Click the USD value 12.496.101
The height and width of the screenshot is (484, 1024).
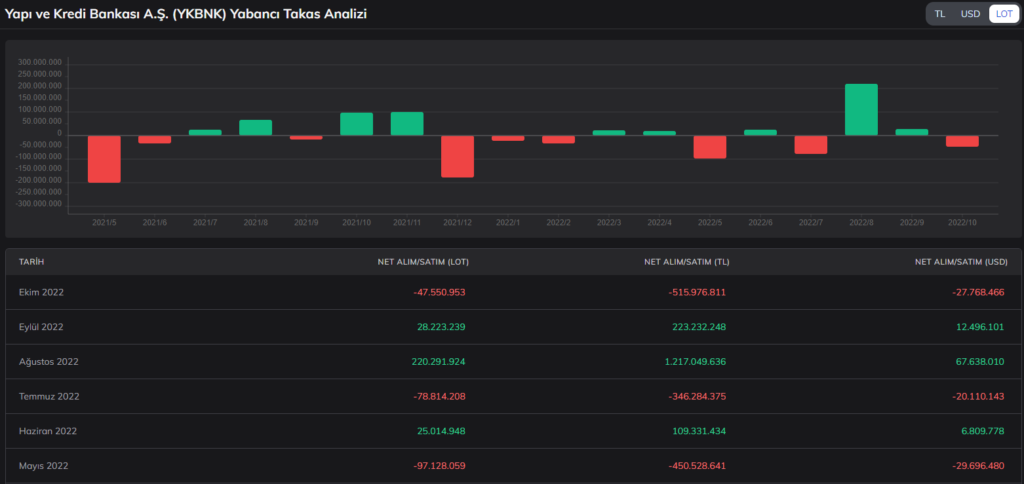point(980,327)
